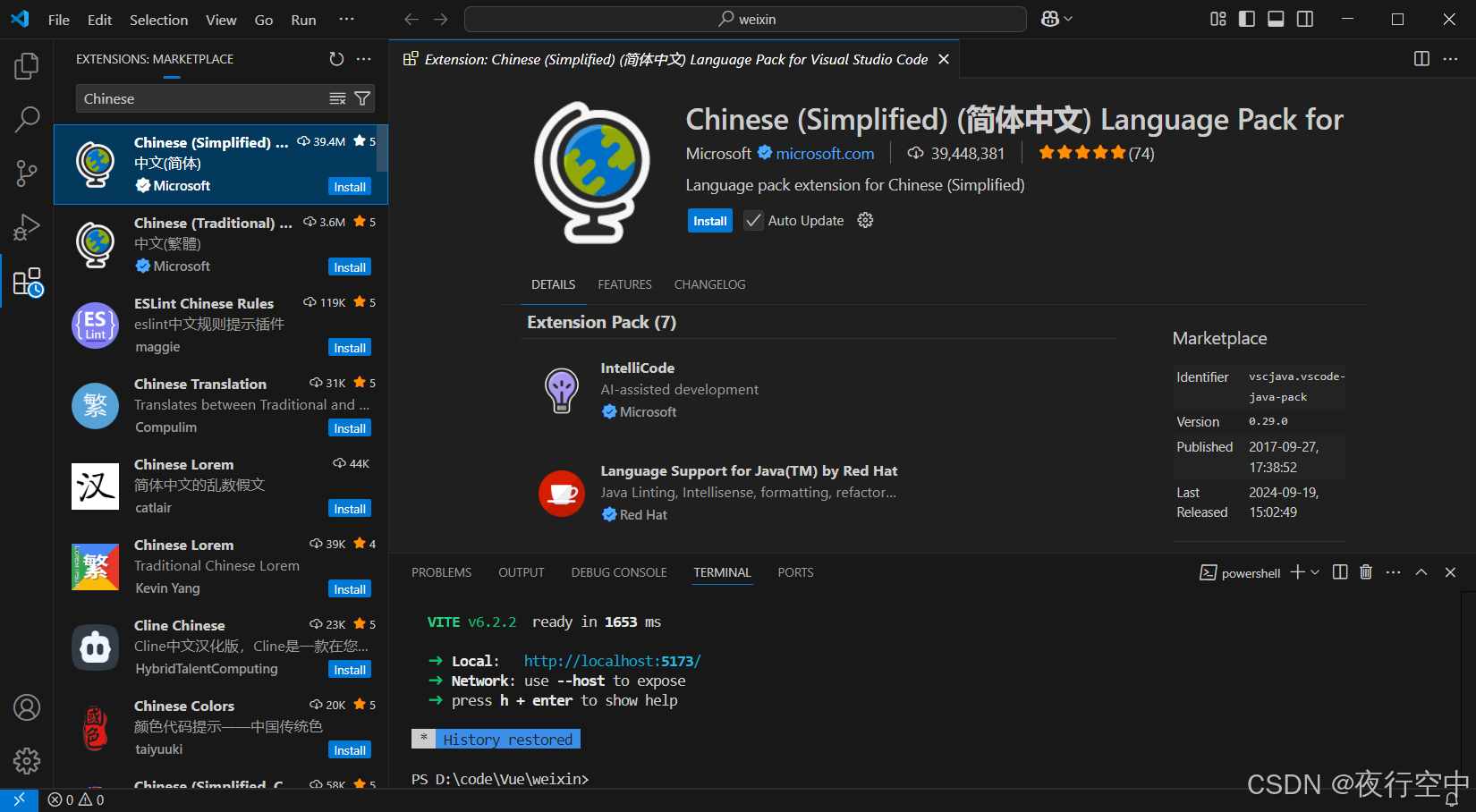The image size is (1476, 812).
Task: Toggle the bottom panel visibility
Action: click(x=1277, y=19)
